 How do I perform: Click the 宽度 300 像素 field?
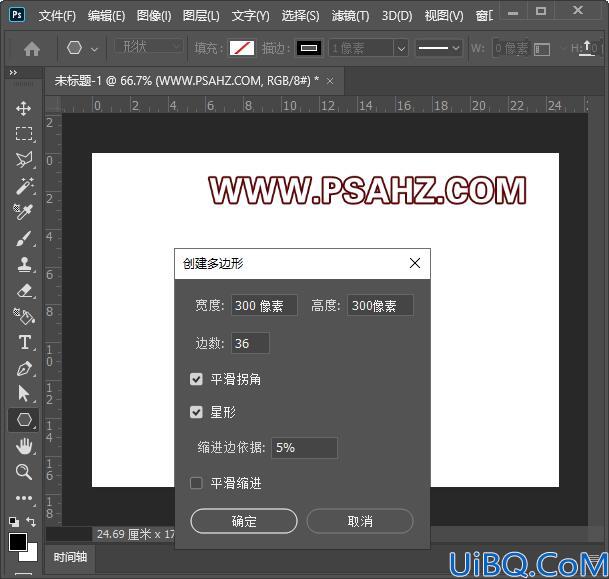point(264,306)
